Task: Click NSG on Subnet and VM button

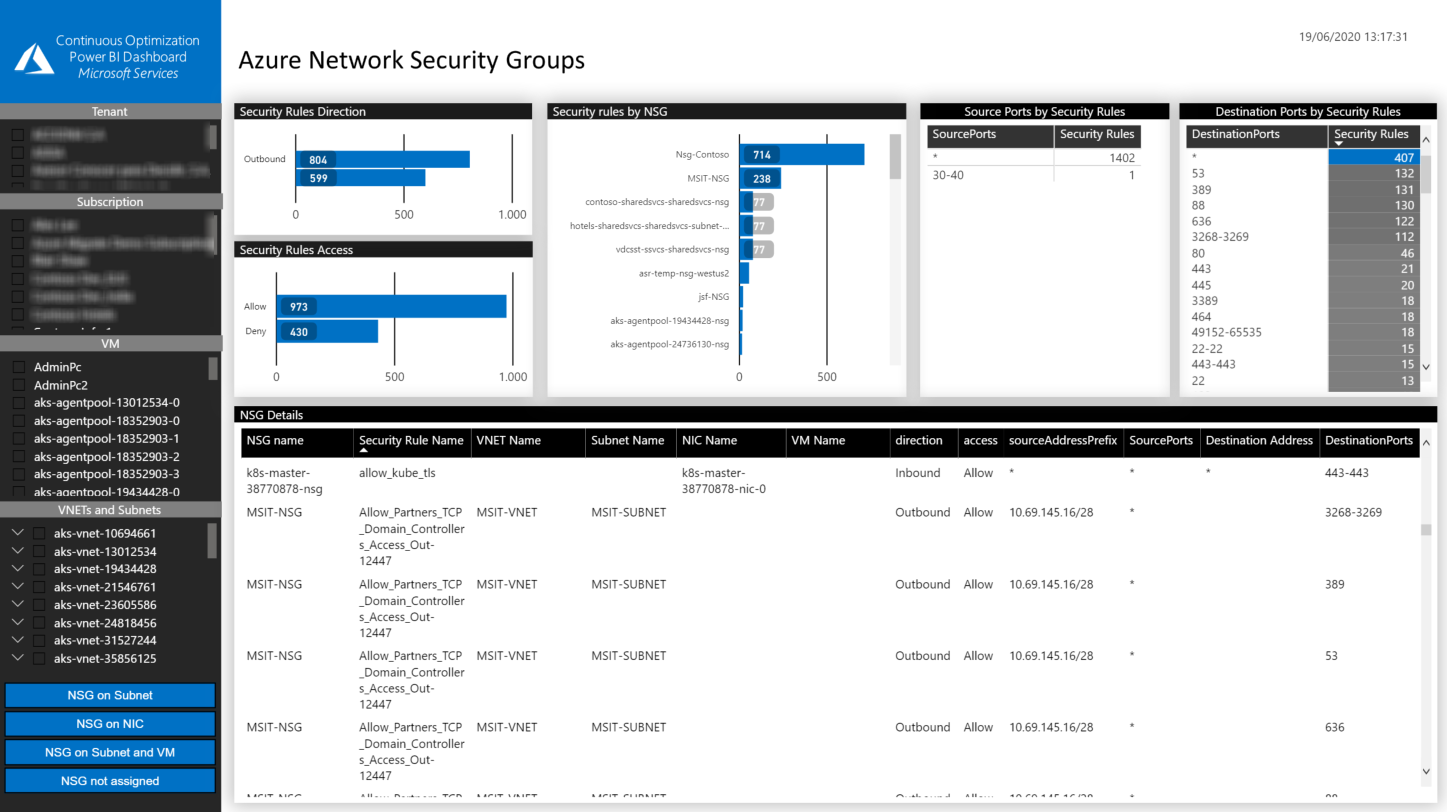Action: point(110,752)
